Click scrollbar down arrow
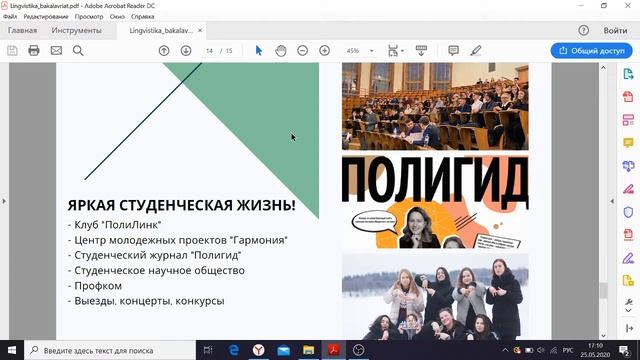 tap(603, 336)
